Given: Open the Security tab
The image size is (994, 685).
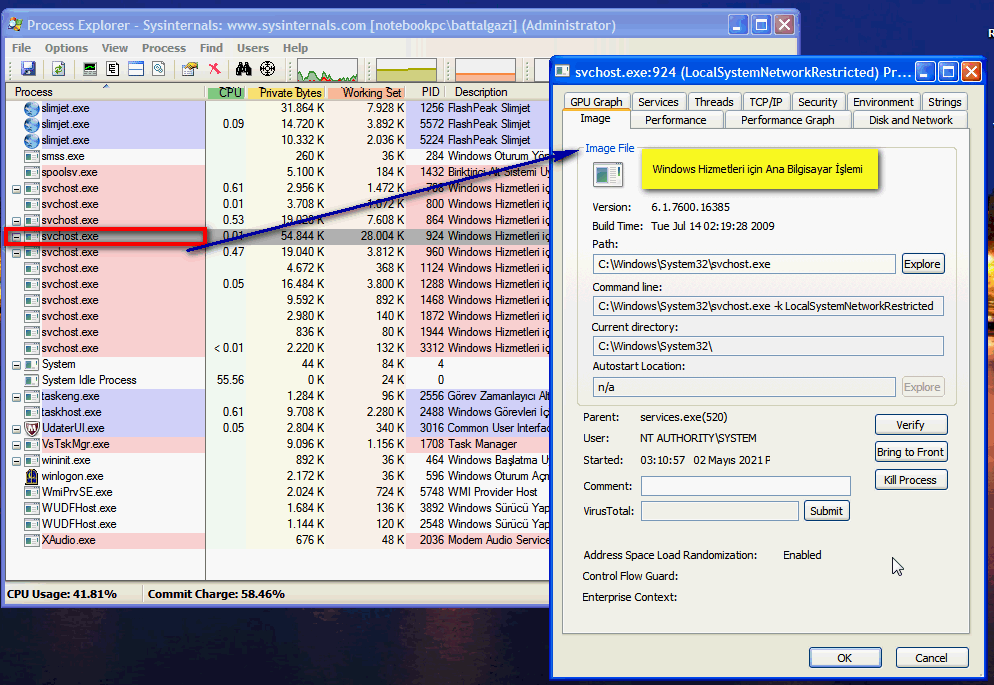Looking at the screenshot, I should pos(817,102).
